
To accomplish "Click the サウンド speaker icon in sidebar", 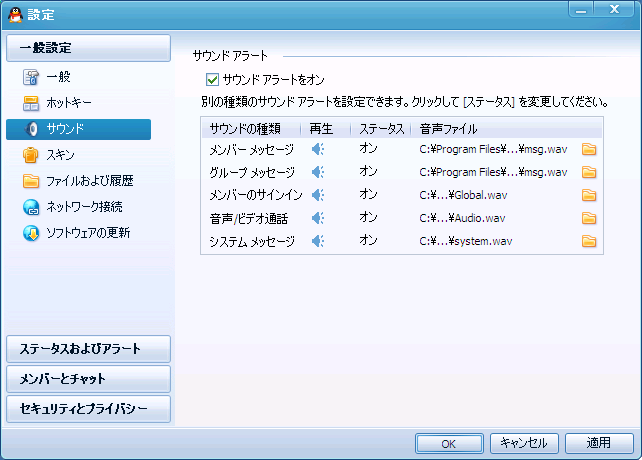I will click(x=31, y=129).
